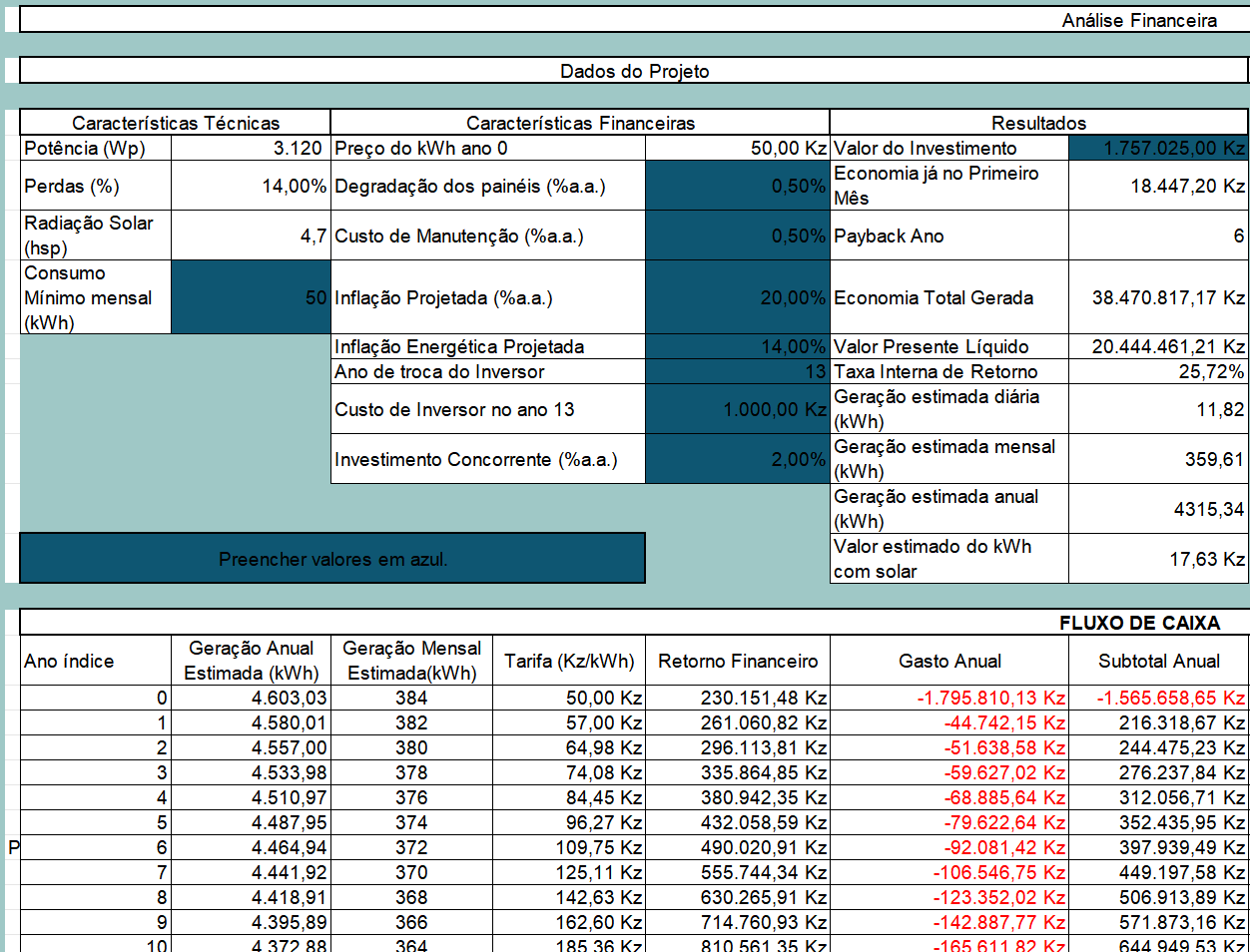Click the FLUXO DE CAIXA heading
The image size is (1250, 952).
coord(1139,623)
